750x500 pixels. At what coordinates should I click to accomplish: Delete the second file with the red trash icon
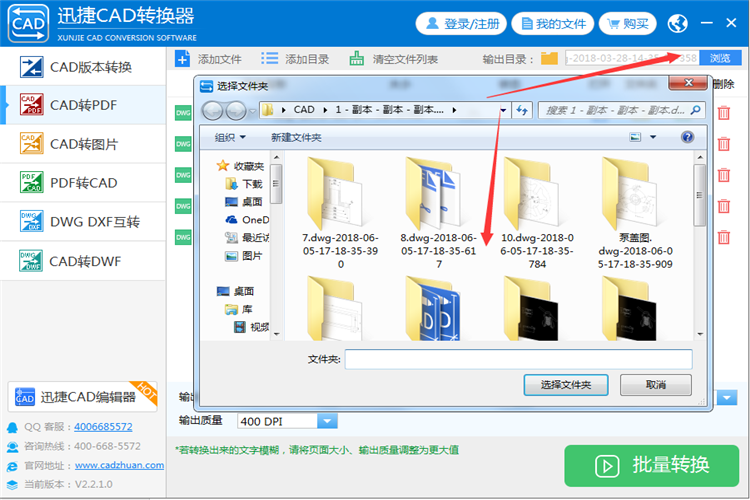tap(724, 144)
